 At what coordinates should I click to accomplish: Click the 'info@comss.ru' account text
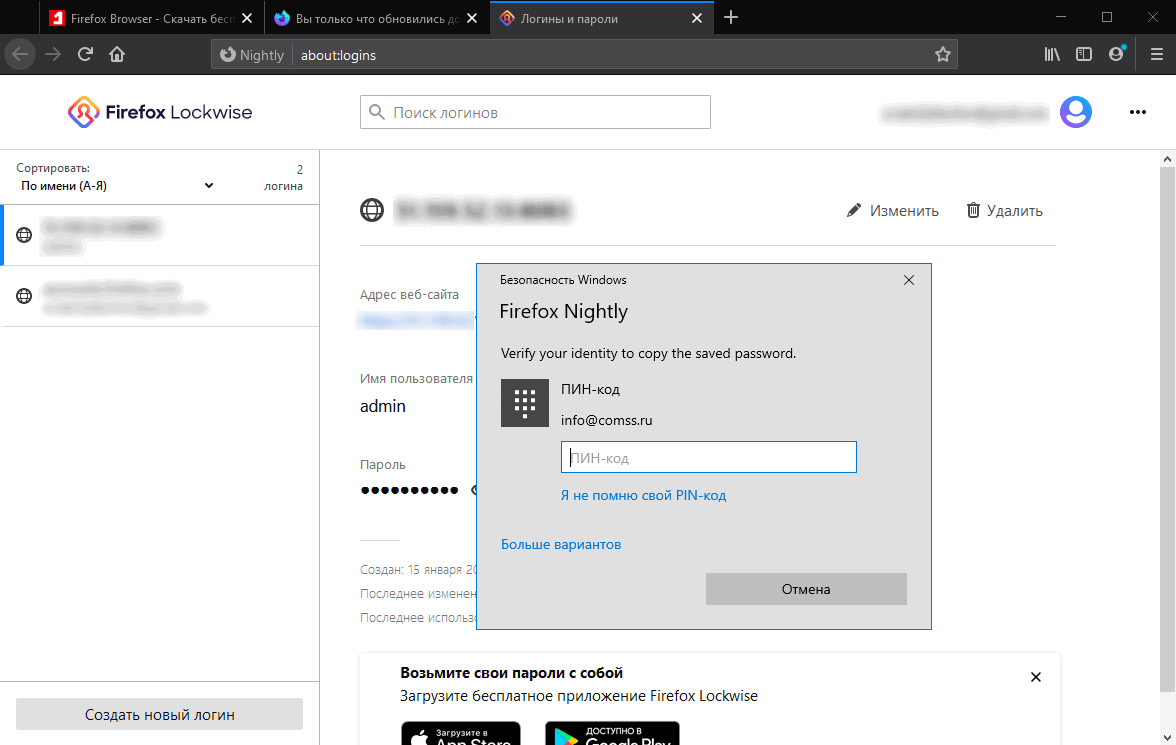607,420
